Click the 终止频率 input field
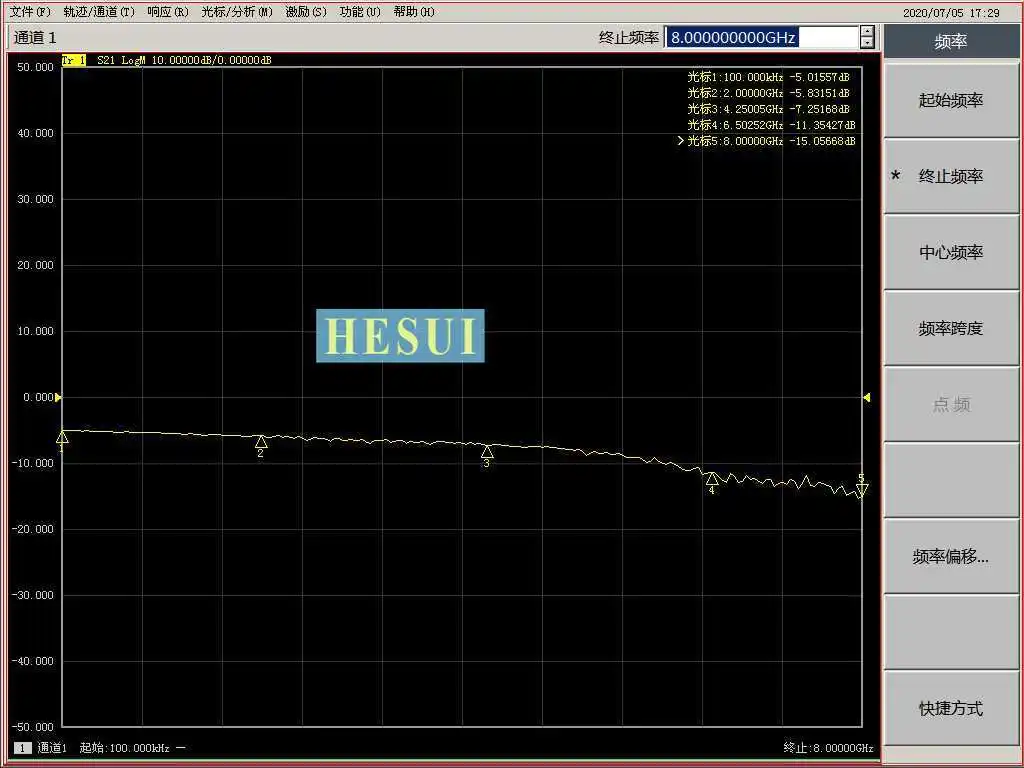The height and width of the screenshot is (768, 1024). [x=761, y=37]
